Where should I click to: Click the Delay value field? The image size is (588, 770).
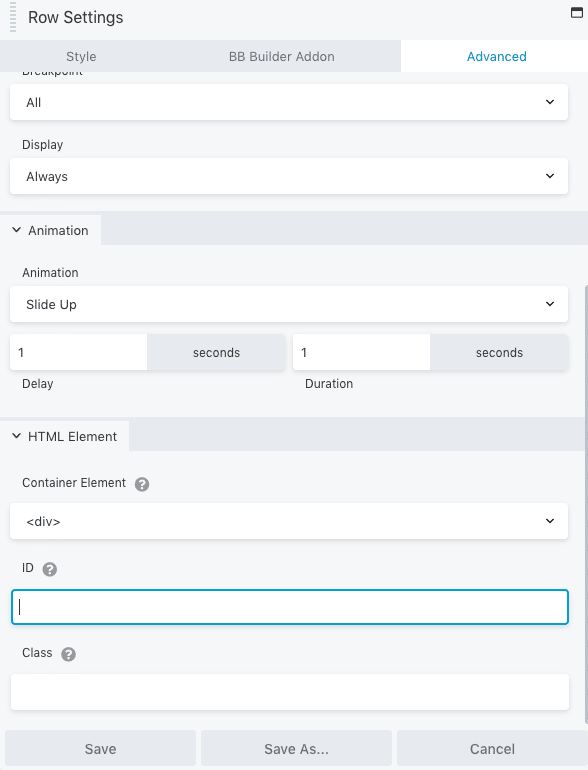click(x=79, y=353)
